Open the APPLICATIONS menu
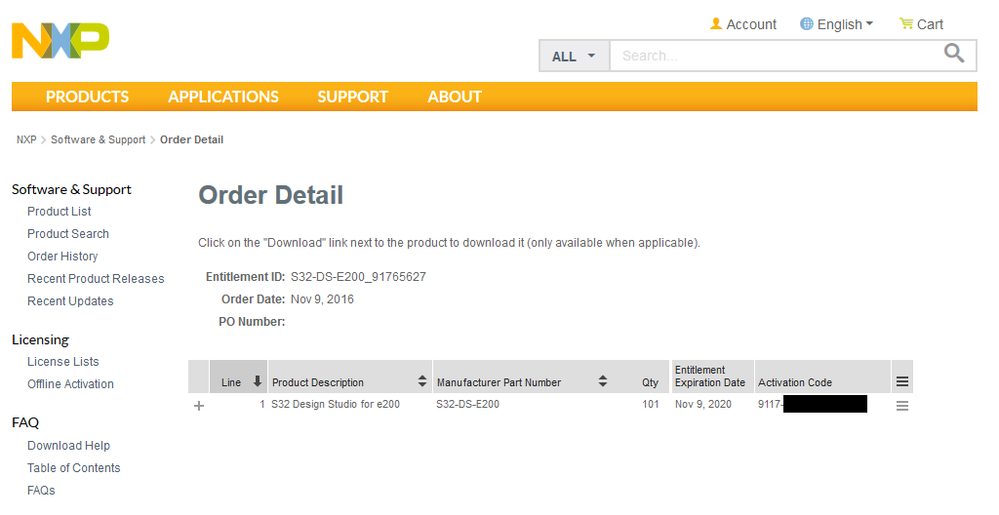999x515 pixels. click(223, 97)
